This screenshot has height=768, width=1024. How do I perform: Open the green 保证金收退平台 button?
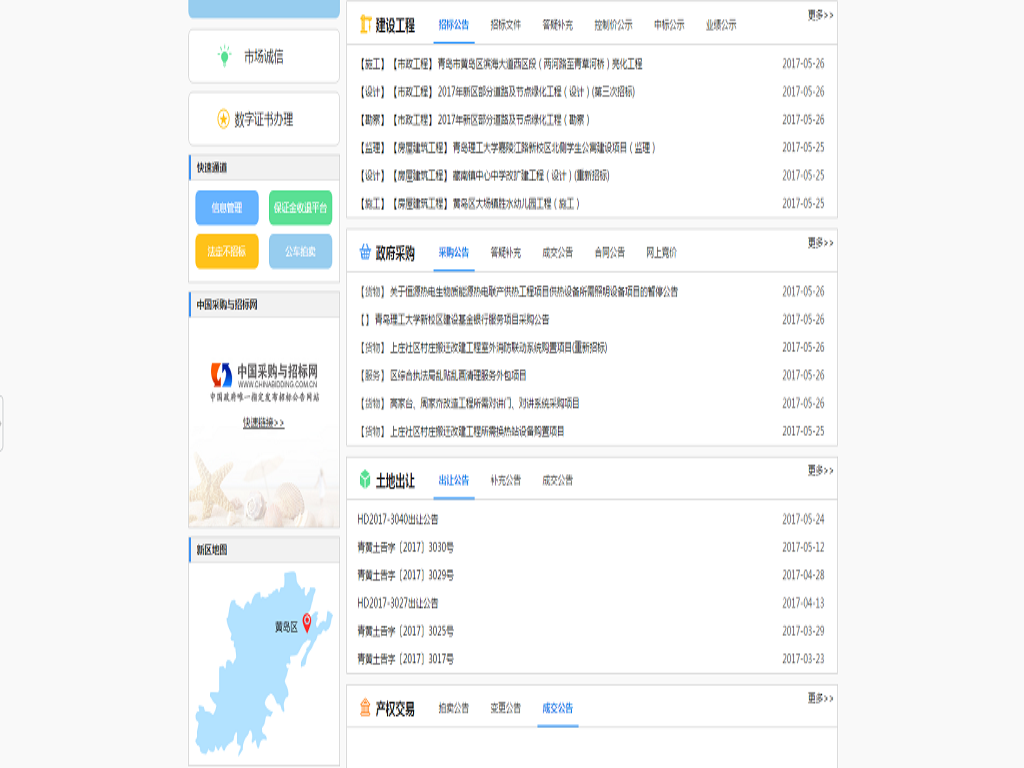click(x=300, y=208)
